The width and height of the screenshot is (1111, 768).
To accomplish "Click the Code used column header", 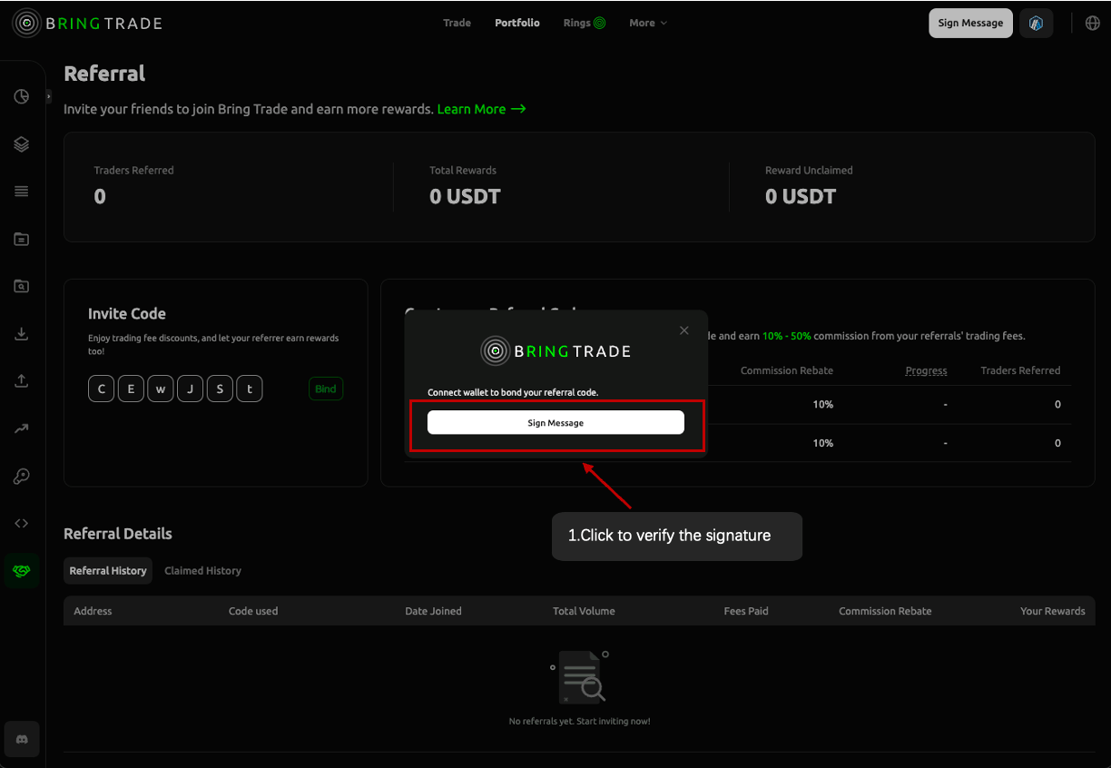I will pos(253,611).
